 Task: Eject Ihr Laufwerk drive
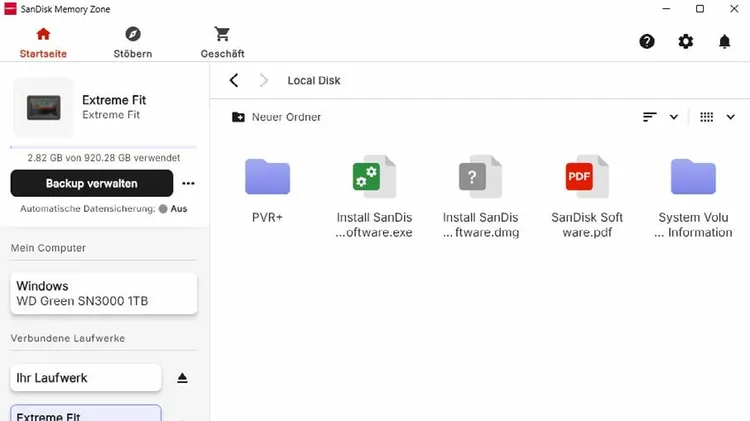(x=182, y=378)
